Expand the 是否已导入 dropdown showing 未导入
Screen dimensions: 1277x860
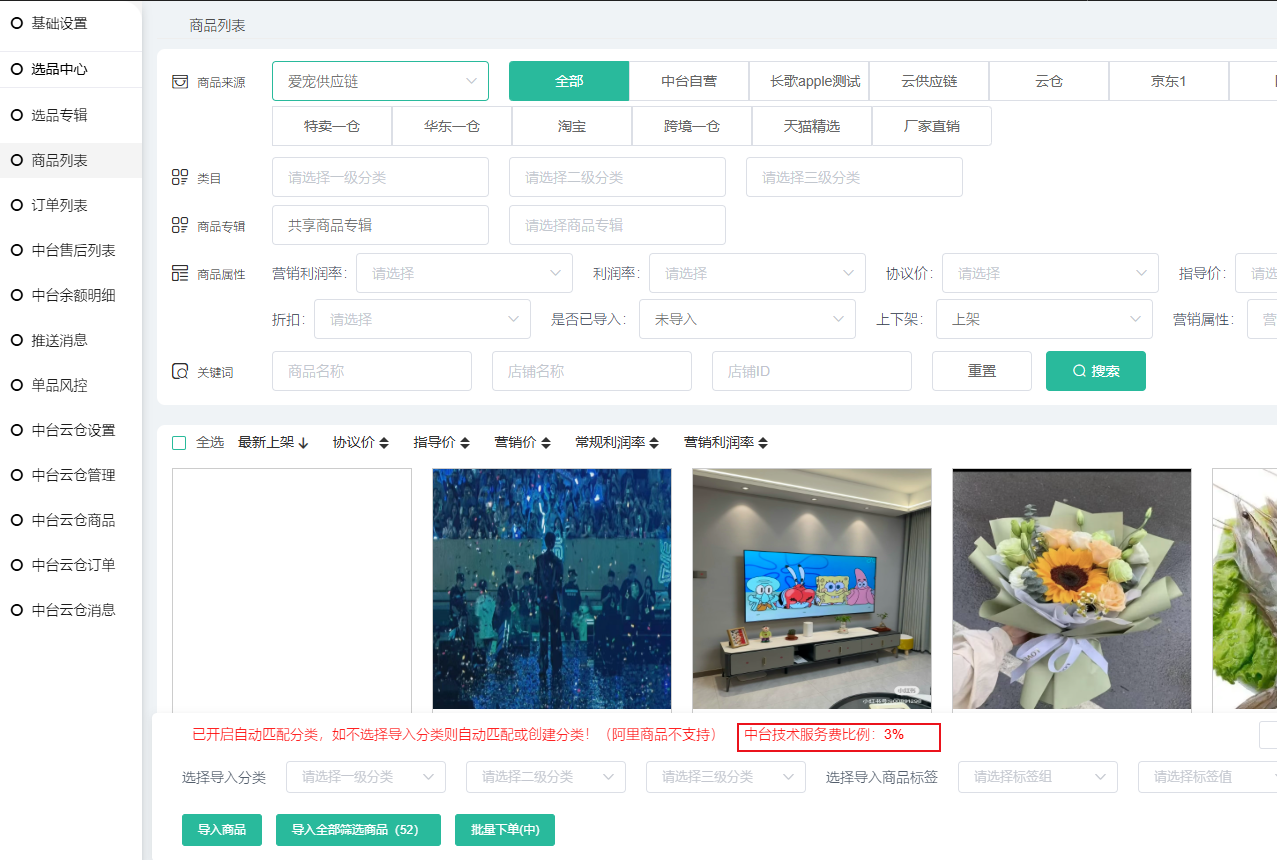click(746, 319)
